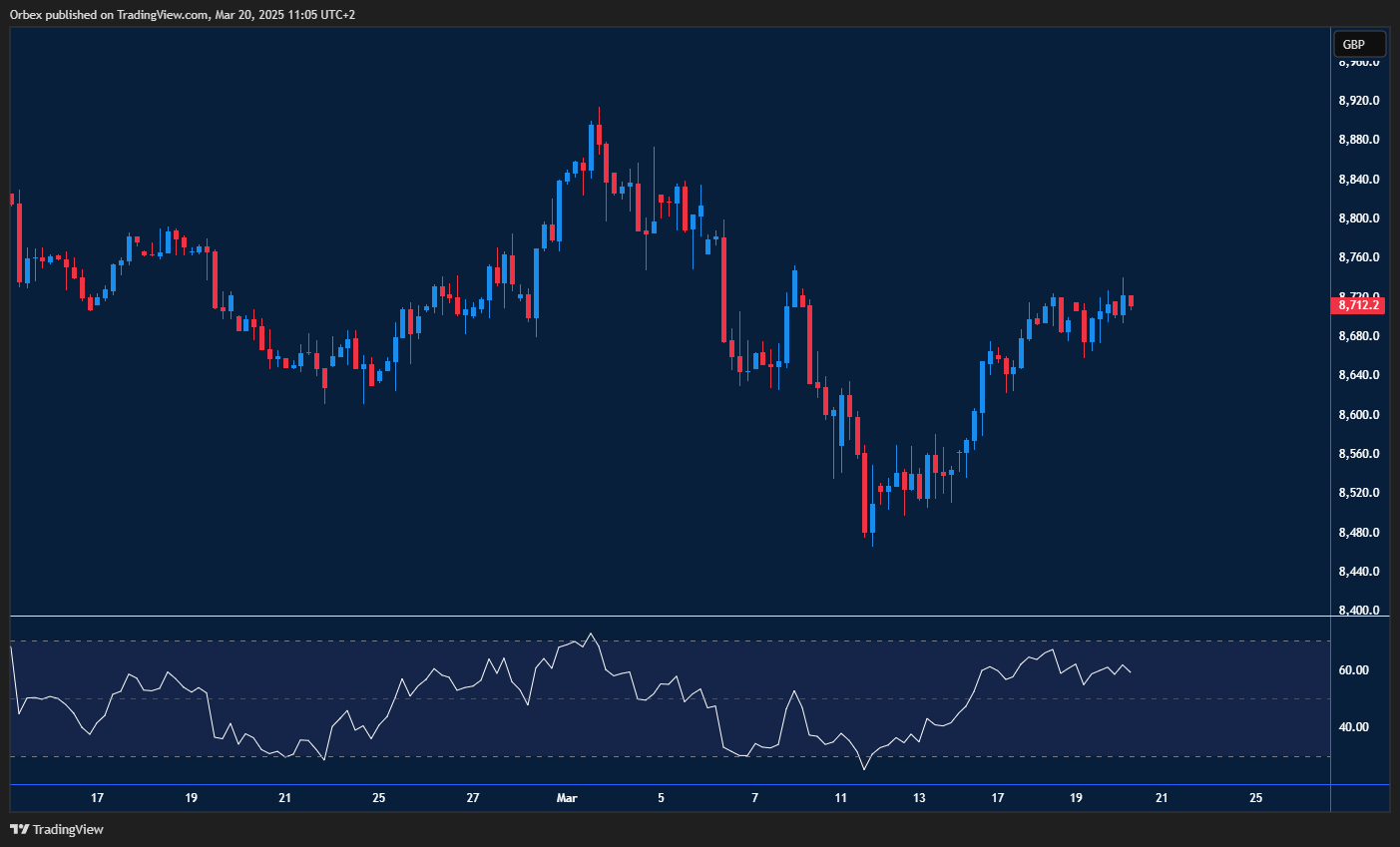This screenshot has width=1400, height=847.
Task: Select the GBP currency label
Action: pos(1358,44)
